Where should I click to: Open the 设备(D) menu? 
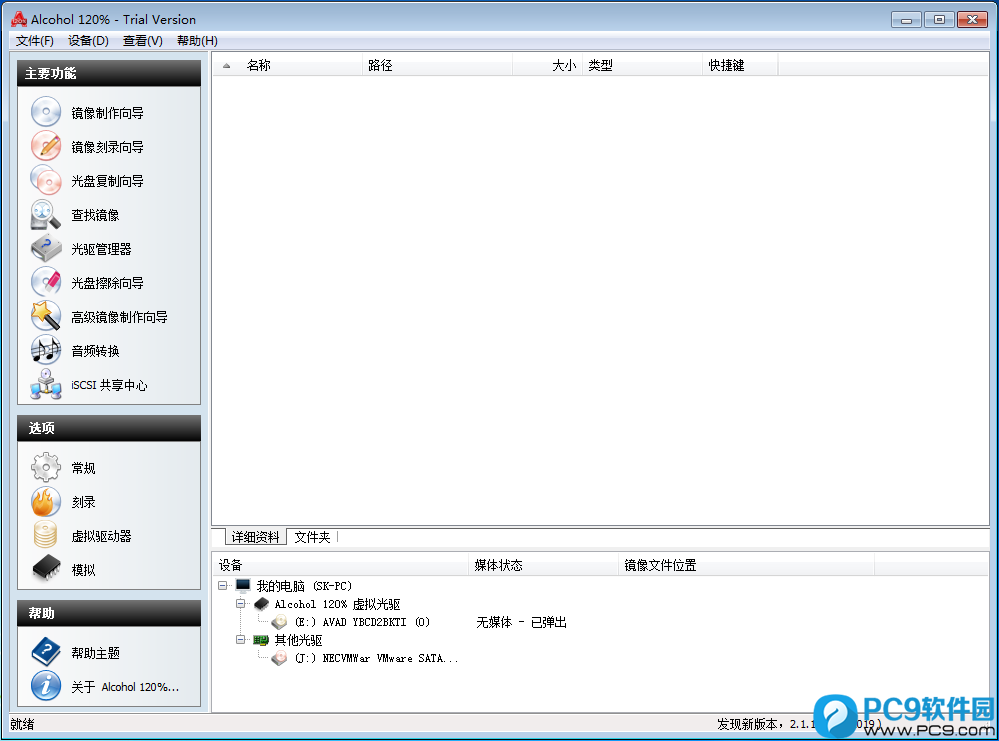[x=88, y=41]
